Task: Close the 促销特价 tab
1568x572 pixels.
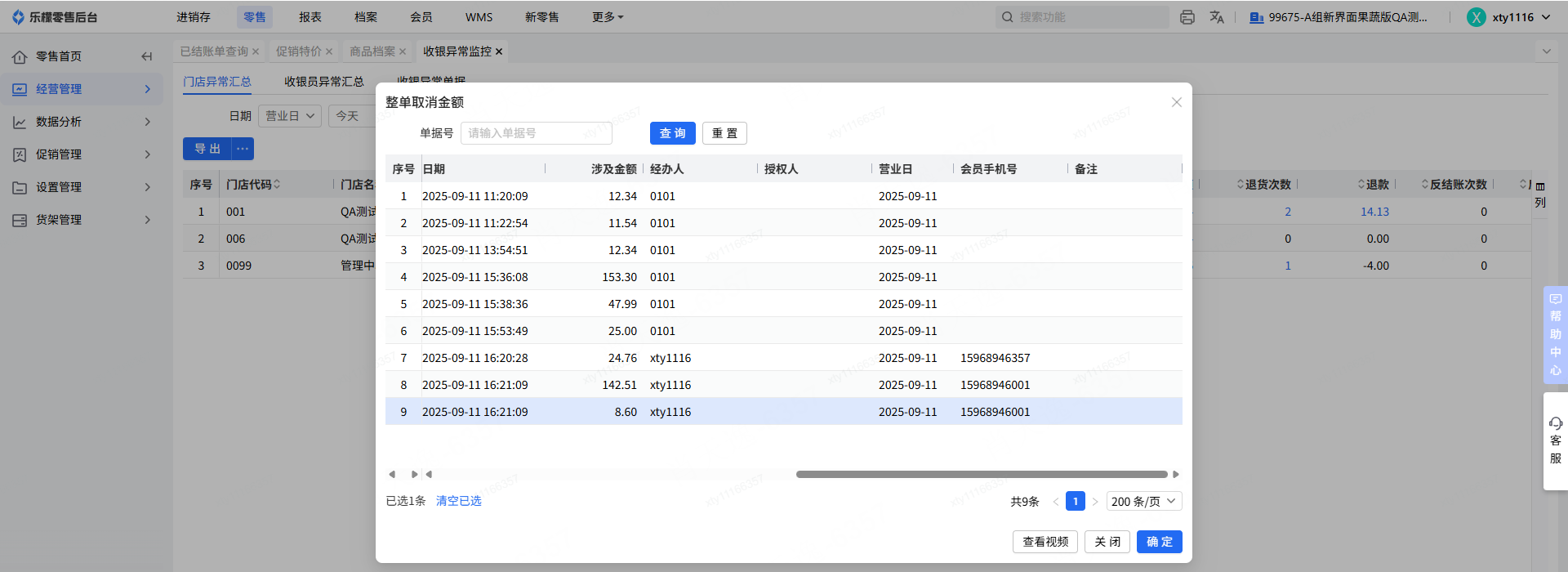Action: [x=329, y=51]
